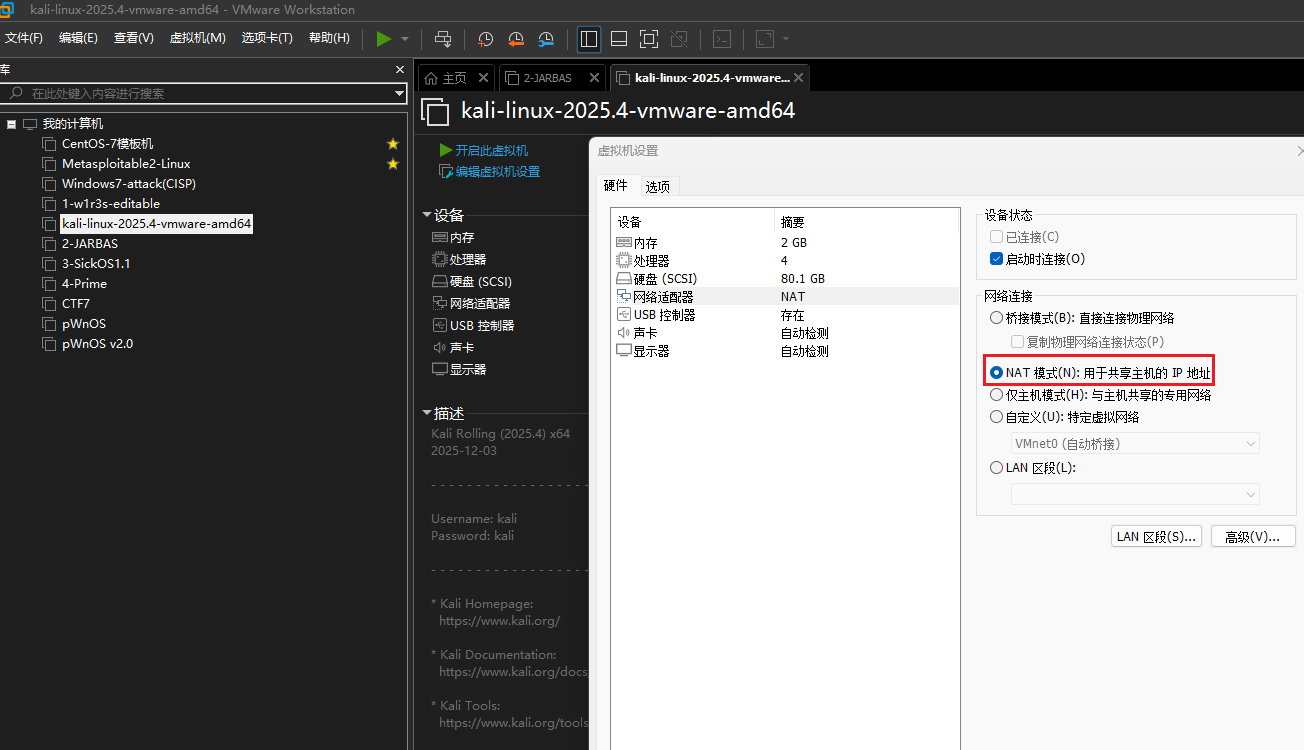Select 2-JARBAS in the library tree
This screenshot has width=1304, height=750.
[90, 244]
